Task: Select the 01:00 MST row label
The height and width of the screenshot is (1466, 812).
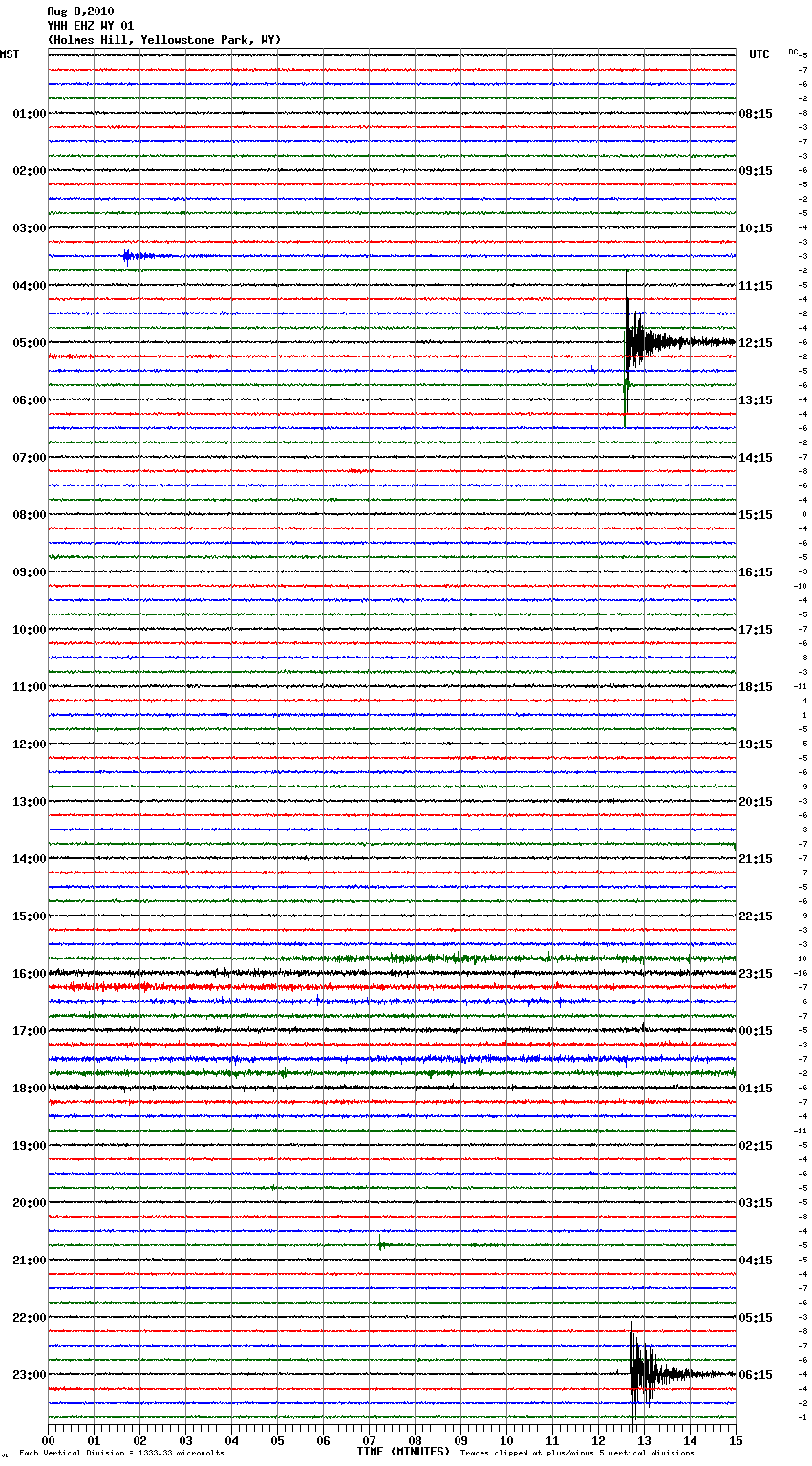Action: pos(30,114)
